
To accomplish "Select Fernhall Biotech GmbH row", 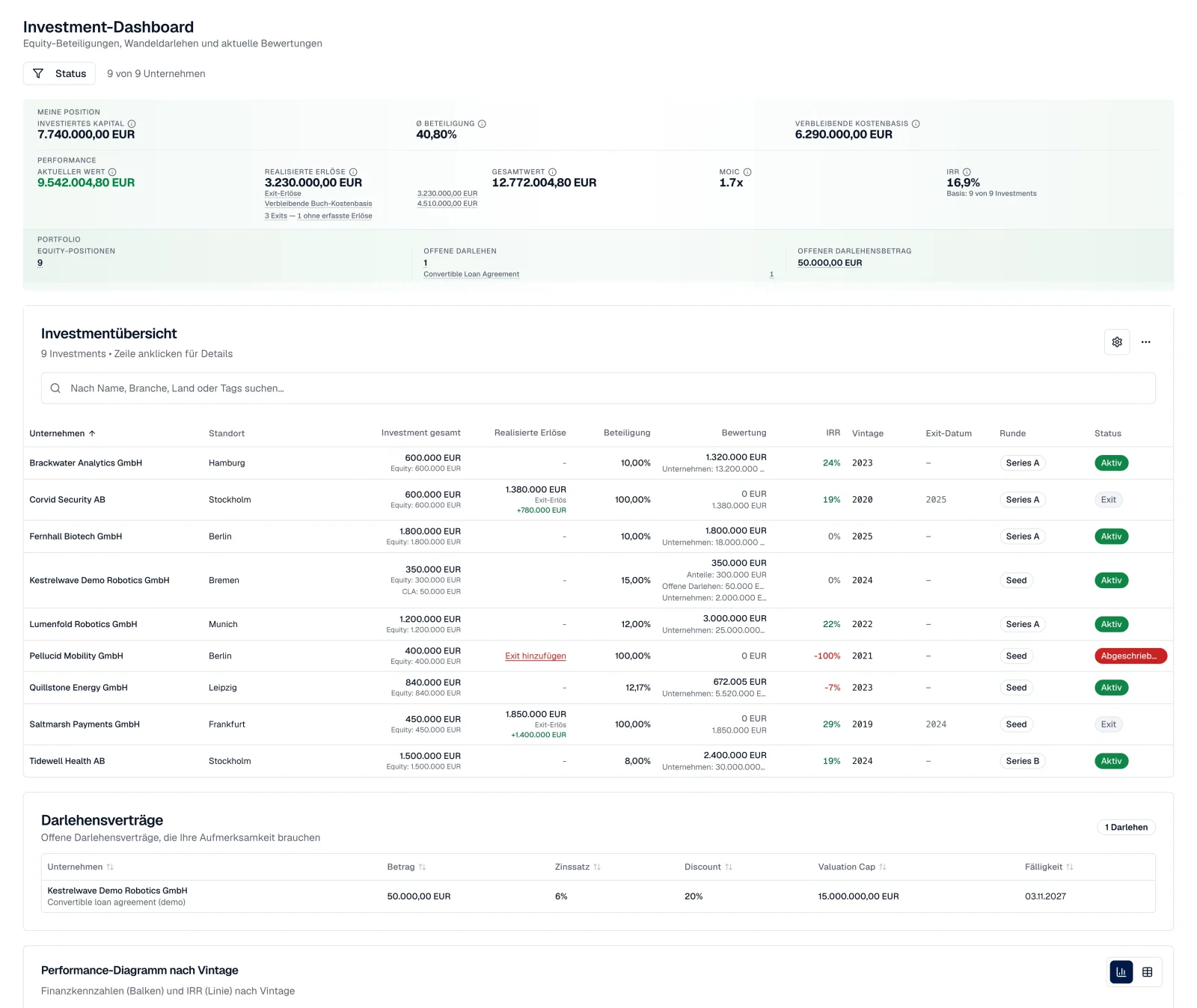I will 598,537.
